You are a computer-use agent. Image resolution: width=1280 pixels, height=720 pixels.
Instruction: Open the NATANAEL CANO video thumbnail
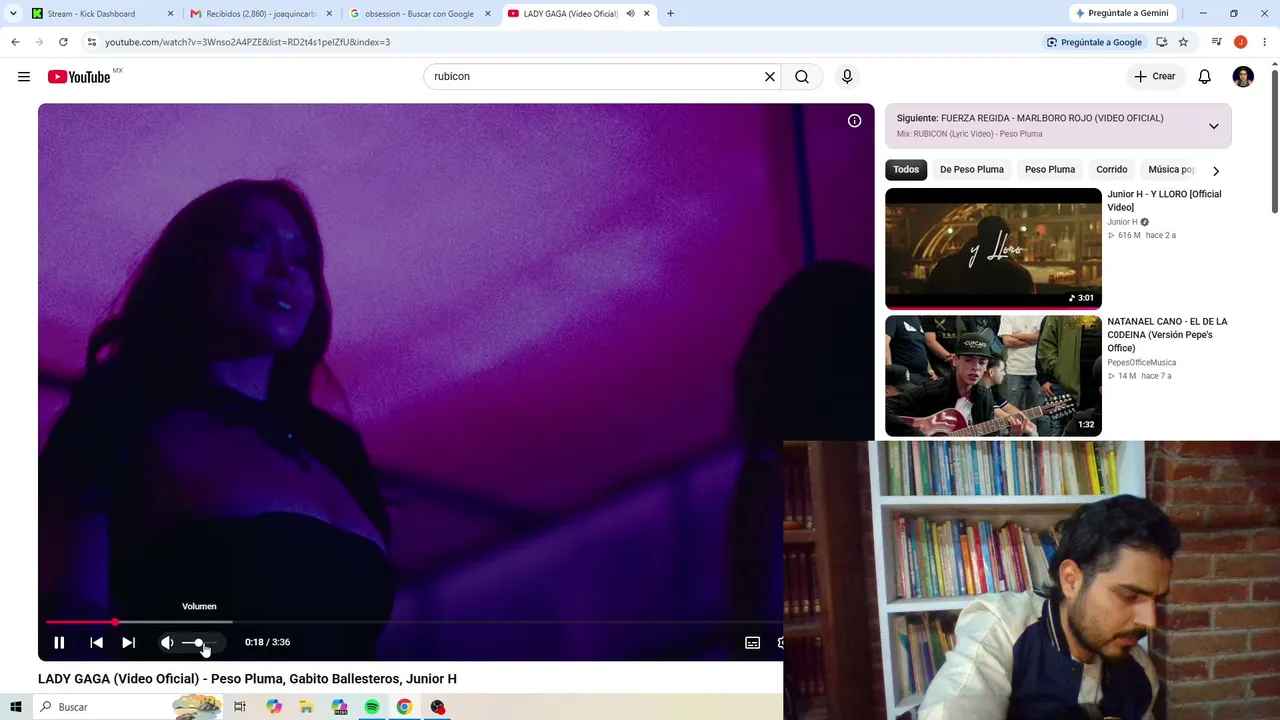coord(993,376)
